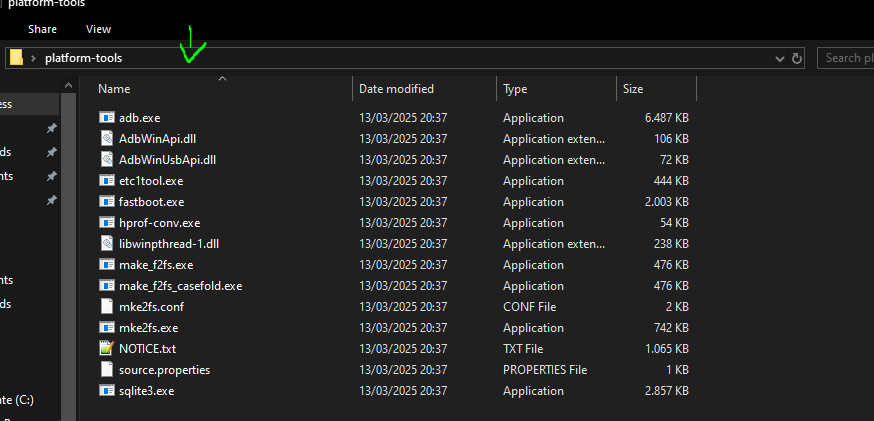Viewport: 874px width, 421px height.
Task: Refresh the platform-tools folder view
Action: click(x=797, y=58)
